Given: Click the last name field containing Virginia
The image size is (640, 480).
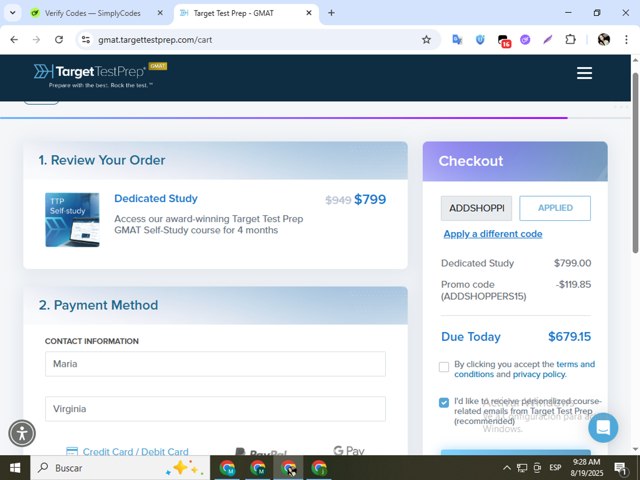Looking at the screenshot, I should coord(215,409).
